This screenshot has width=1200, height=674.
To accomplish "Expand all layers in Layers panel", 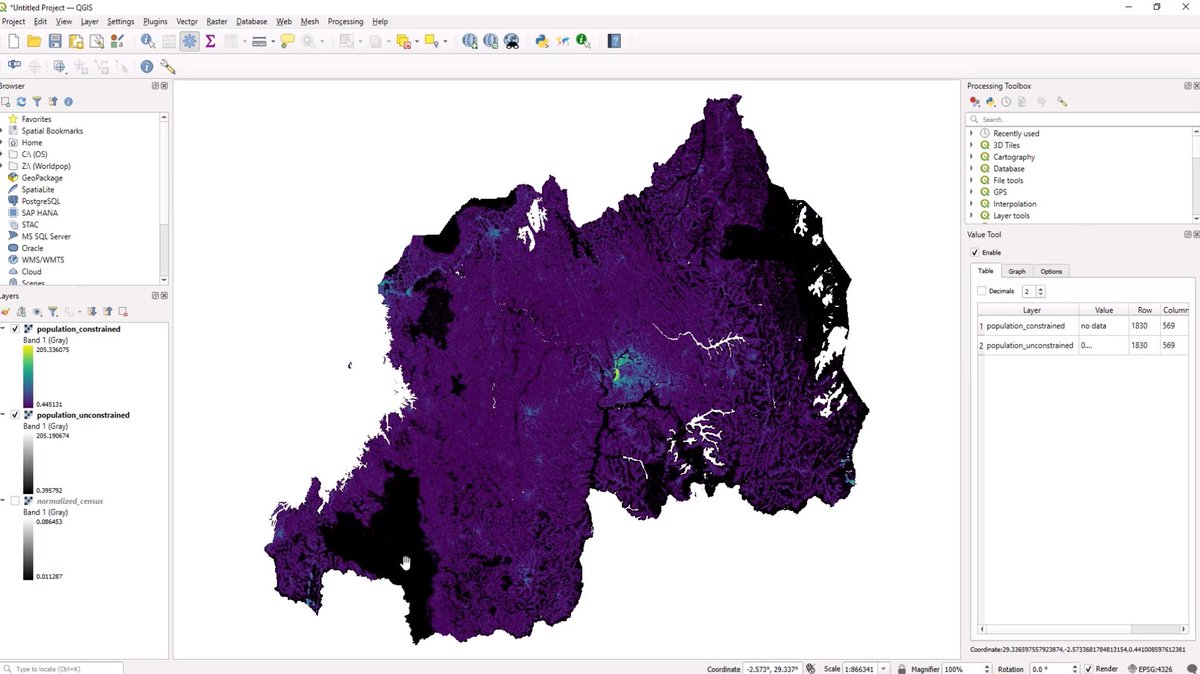I will coord(91,312).
